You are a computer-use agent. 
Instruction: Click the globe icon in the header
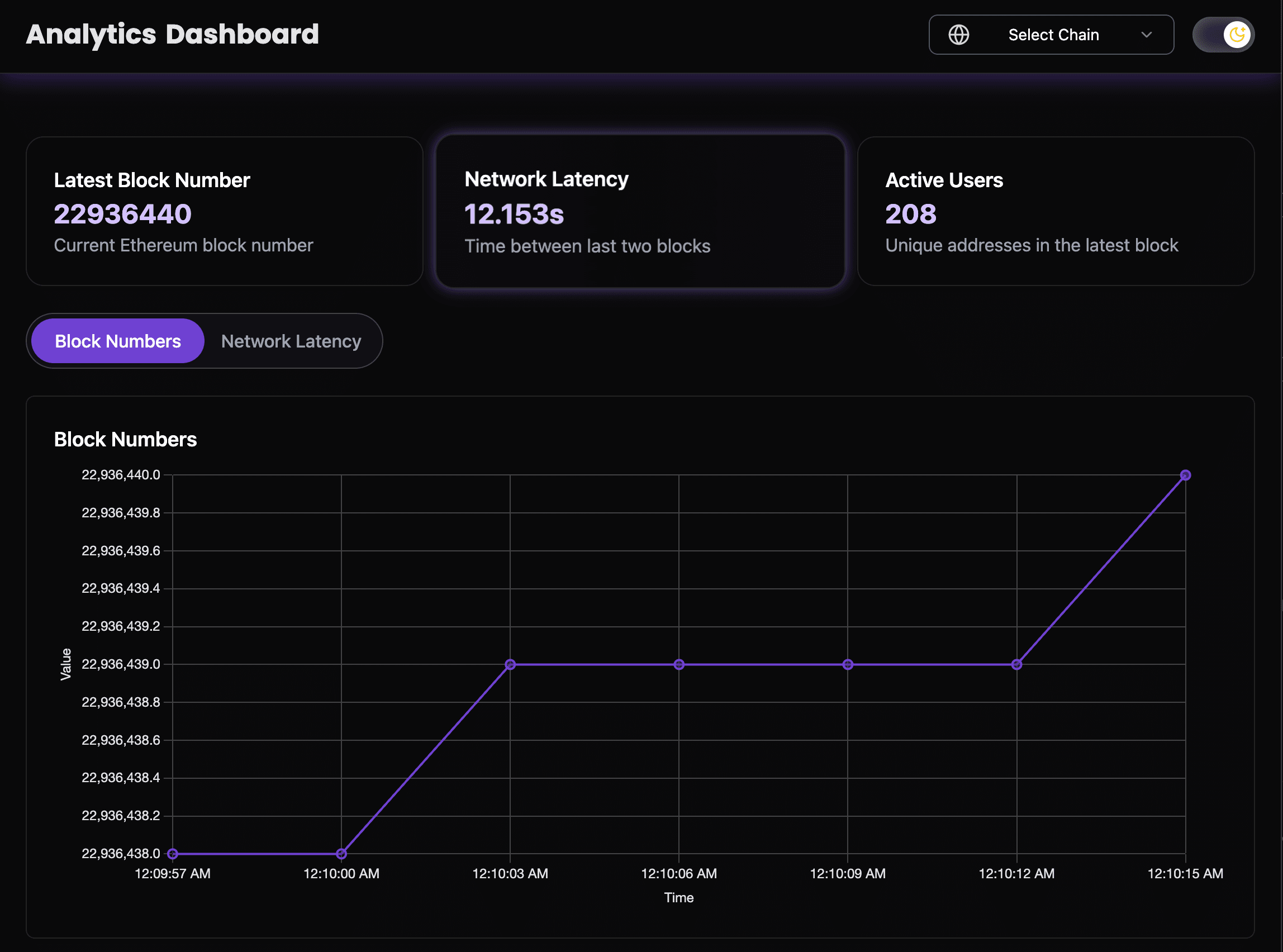coord(958,35)
